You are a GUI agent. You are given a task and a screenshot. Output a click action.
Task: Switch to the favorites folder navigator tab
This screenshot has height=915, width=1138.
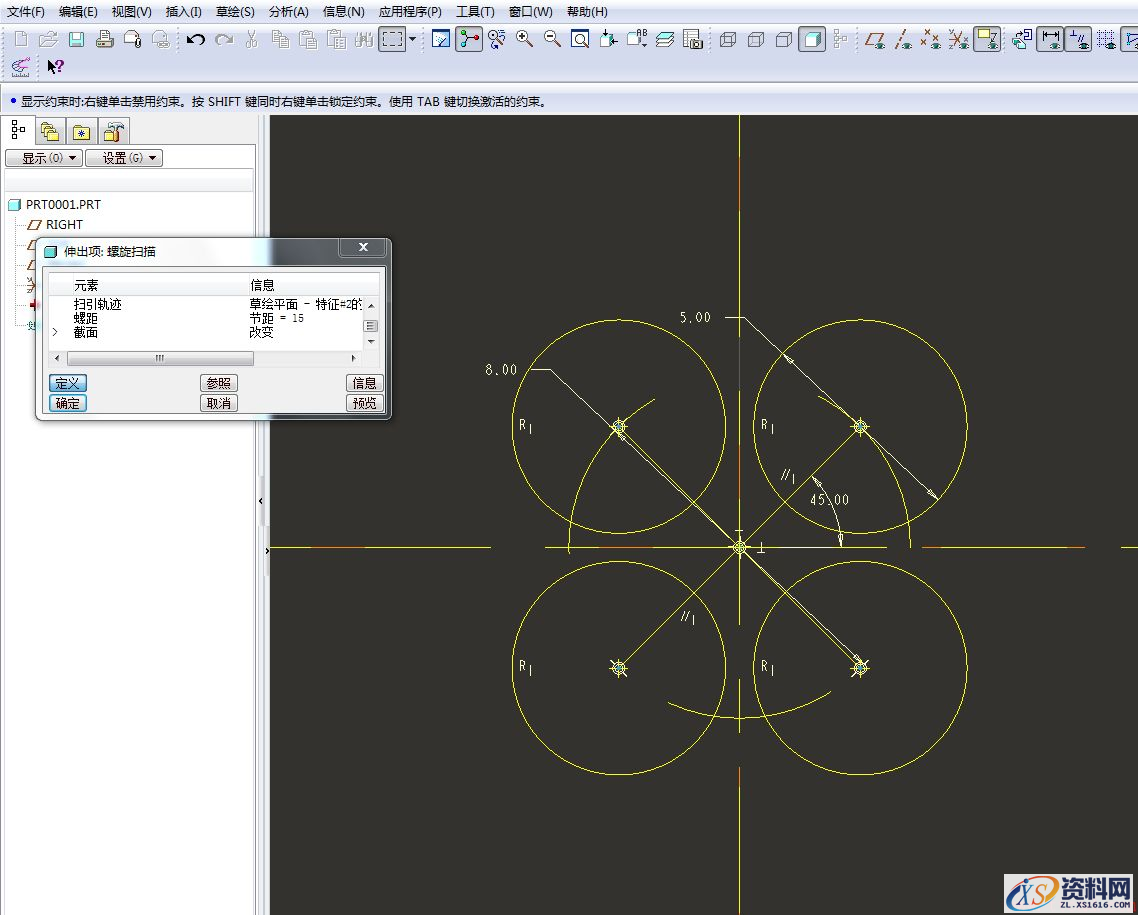pos(81,131)
